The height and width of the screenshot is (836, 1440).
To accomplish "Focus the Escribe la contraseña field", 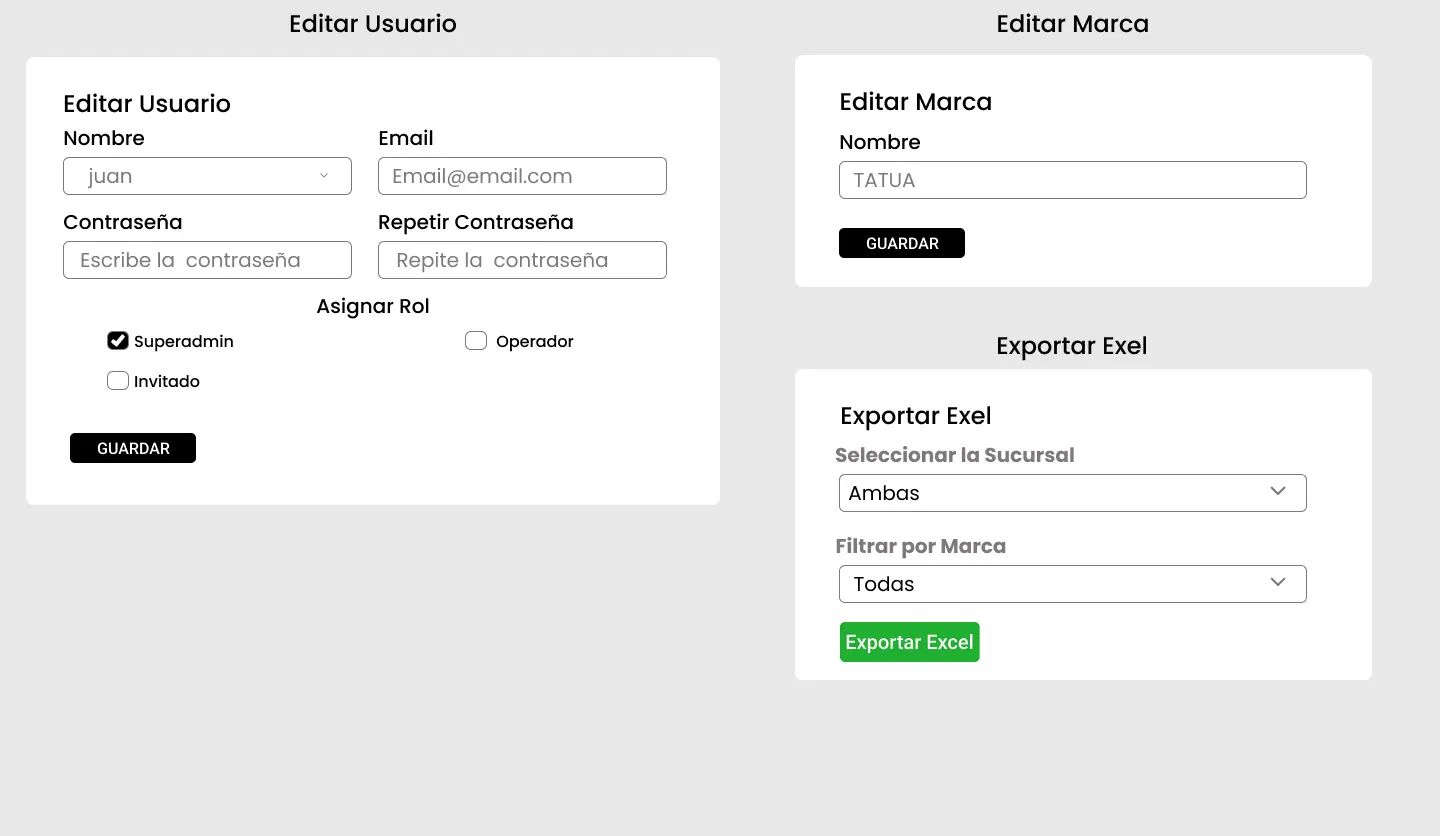I will coord(207,260).
